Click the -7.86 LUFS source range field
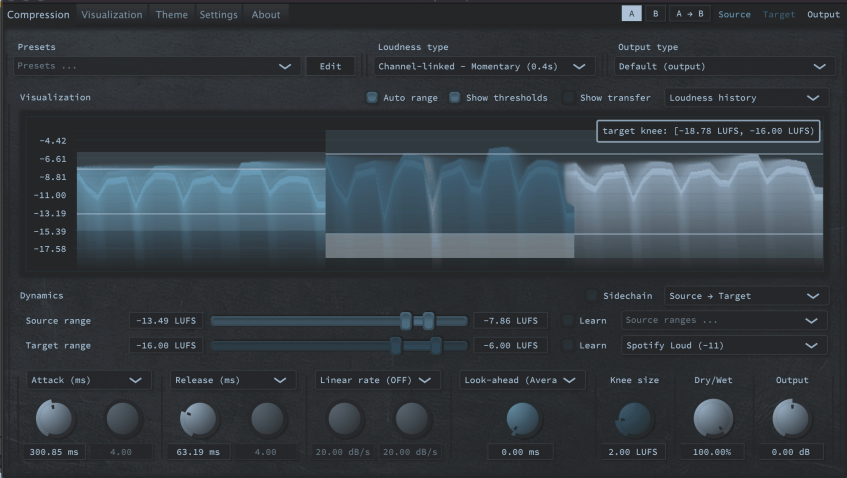 pos(510,320)
